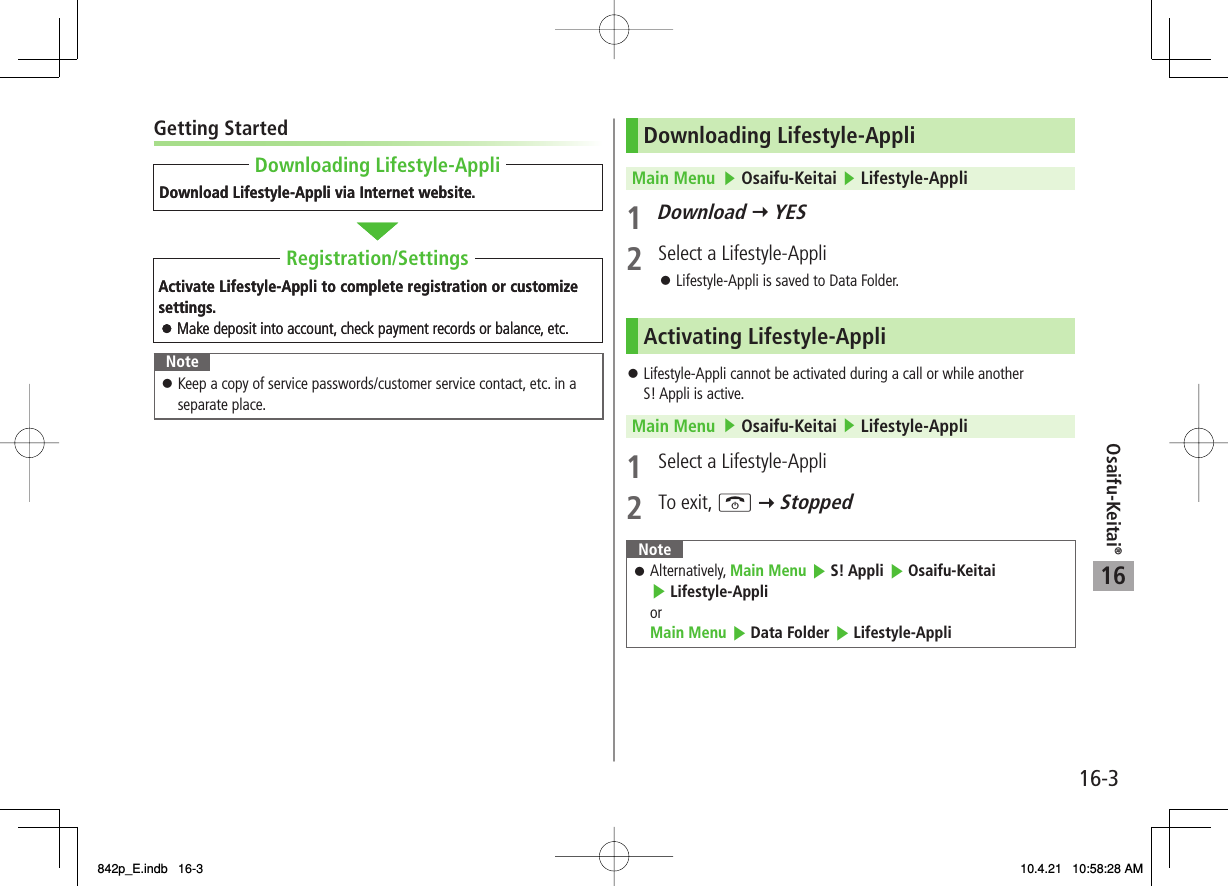Click "Main Menu" in the Downloading section path
This screenshot has height=886, width=1228.
673,179
